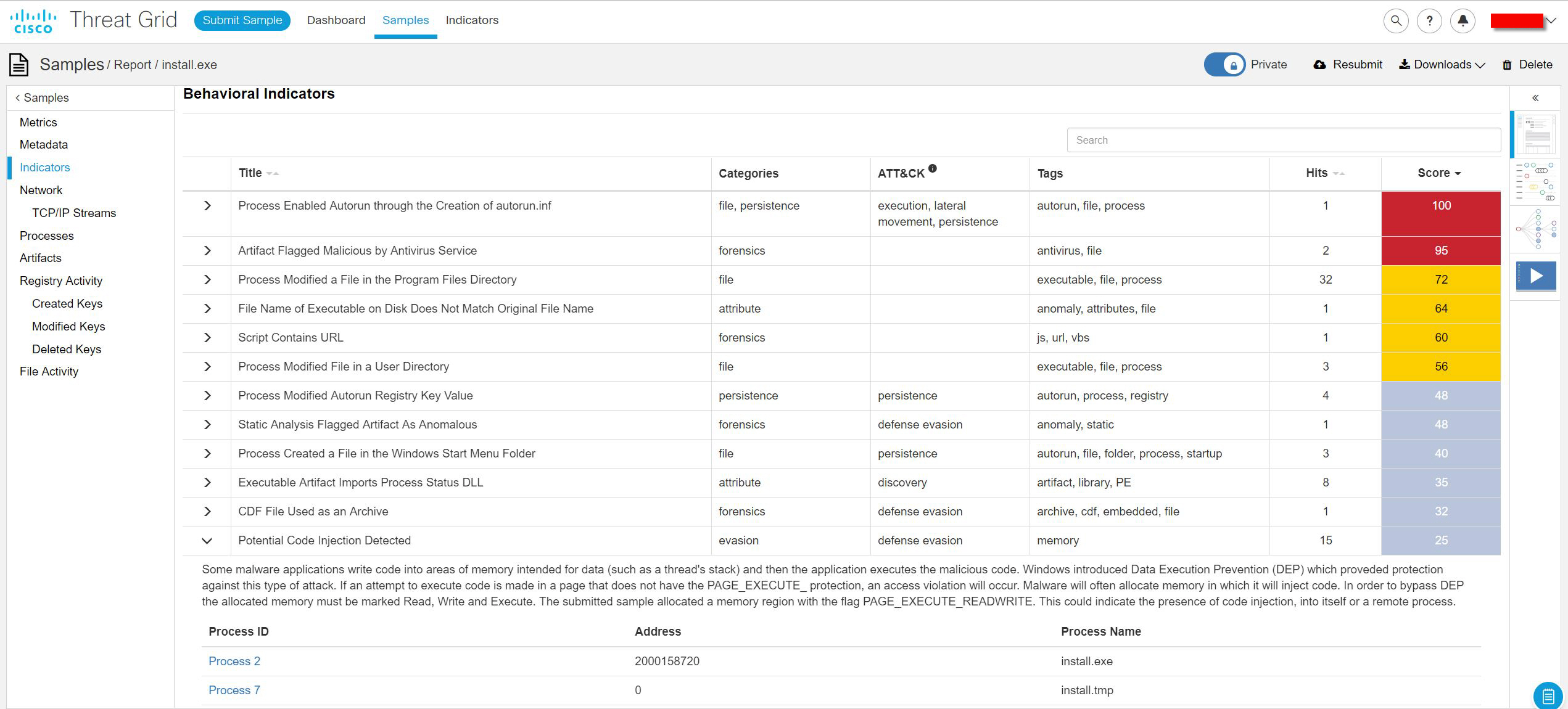Click the Resubmit cloud icon

[x=1319, y=65]
